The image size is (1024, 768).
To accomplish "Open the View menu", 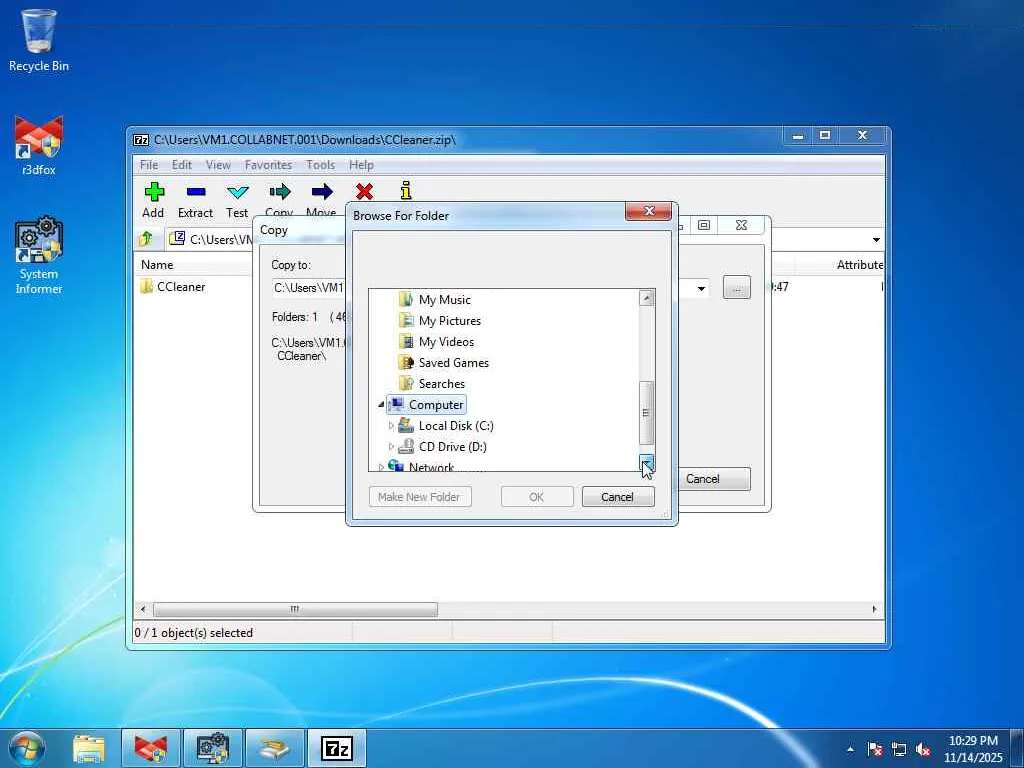I will 218,165.
